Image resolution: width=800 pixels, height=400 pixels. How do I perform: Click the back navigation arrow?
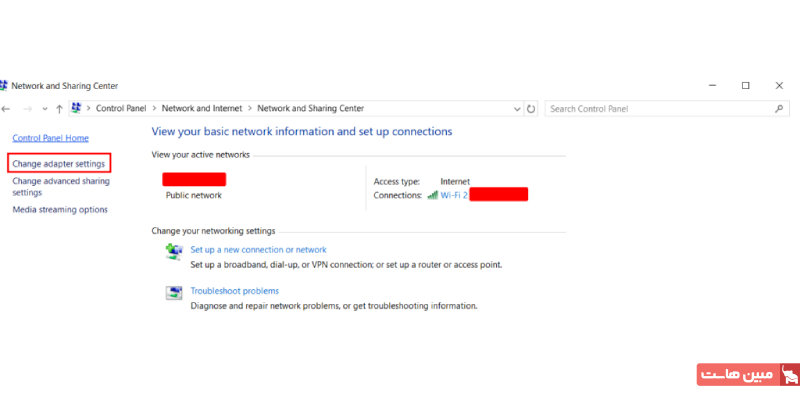pyautogui.click(x=7, y=108)
